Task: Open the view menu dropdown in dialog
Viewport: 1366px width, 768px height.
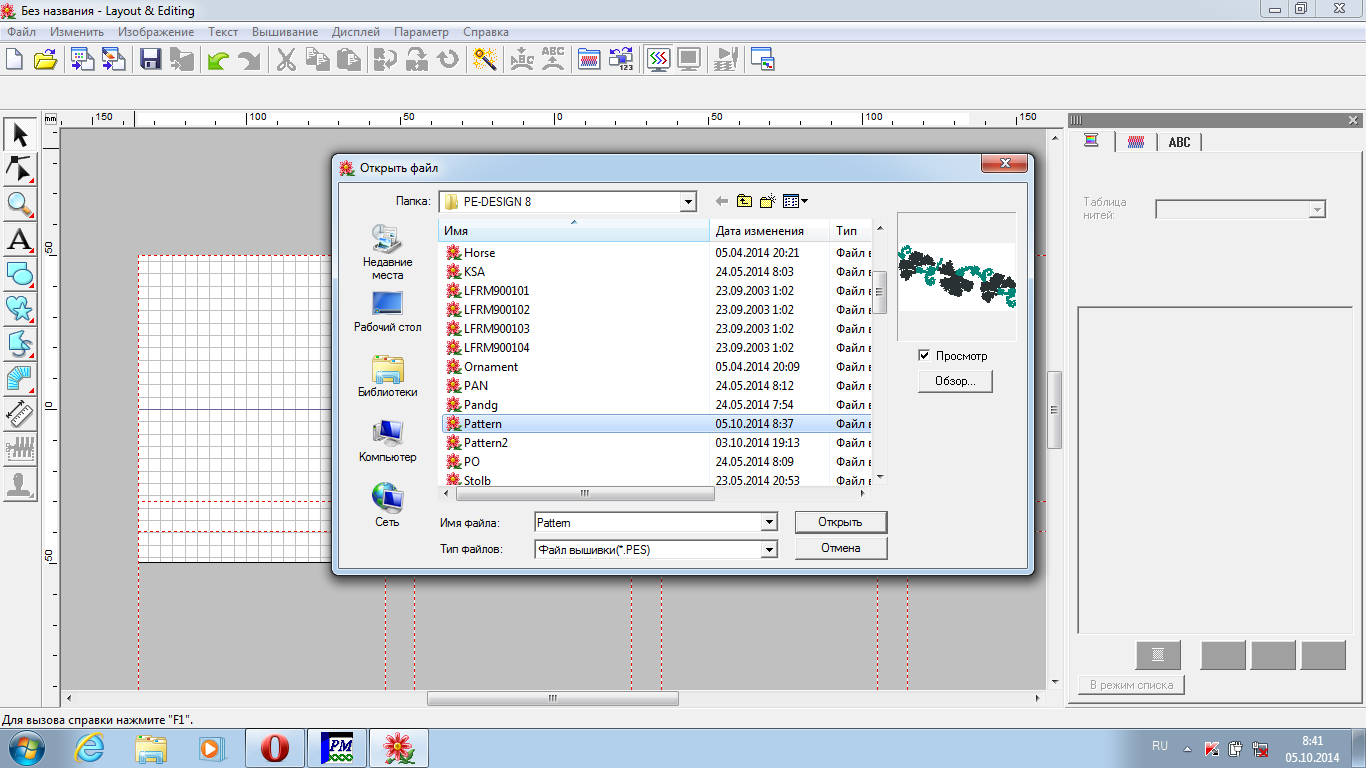Action: click(x=796, y=202)
